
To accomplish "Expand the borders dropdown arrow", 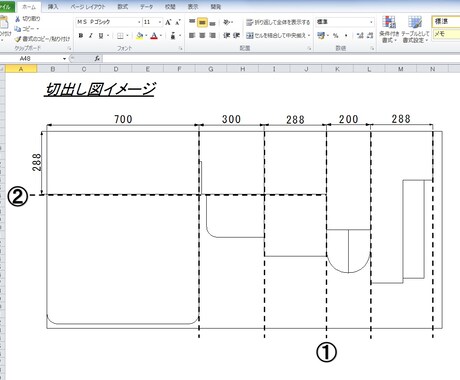I will pyautogui.click(x=127, y=36).
